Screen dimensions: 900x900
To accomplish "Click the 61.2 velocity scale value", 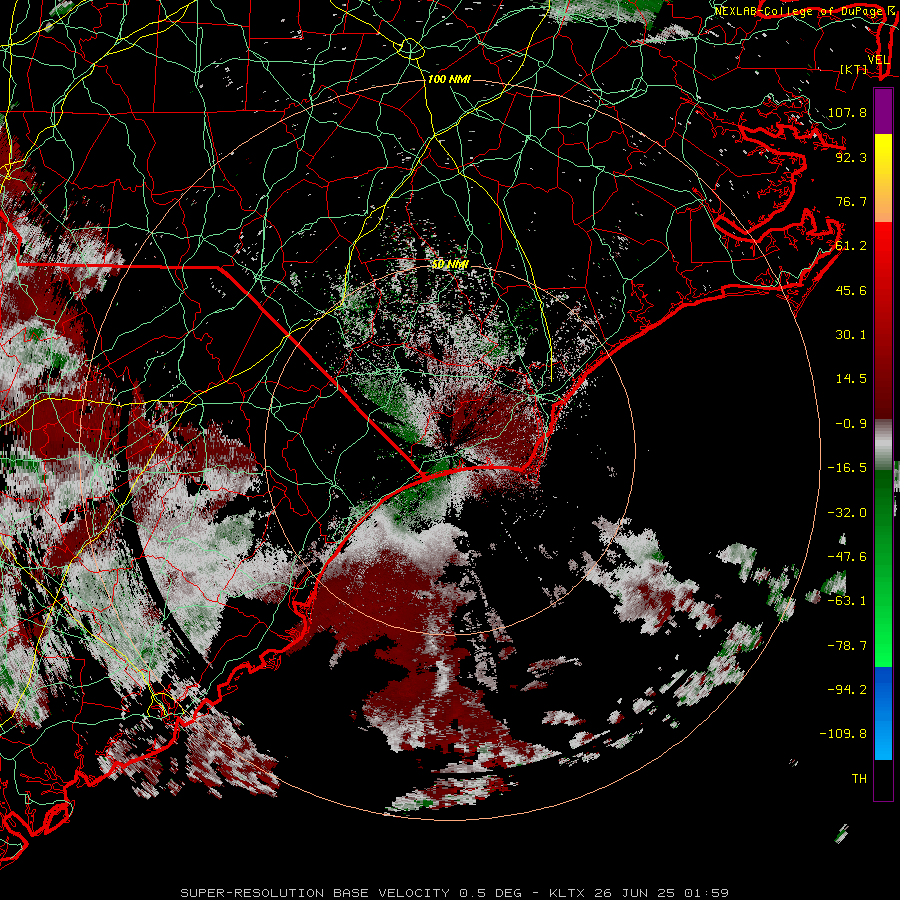I will click(851, 245).
